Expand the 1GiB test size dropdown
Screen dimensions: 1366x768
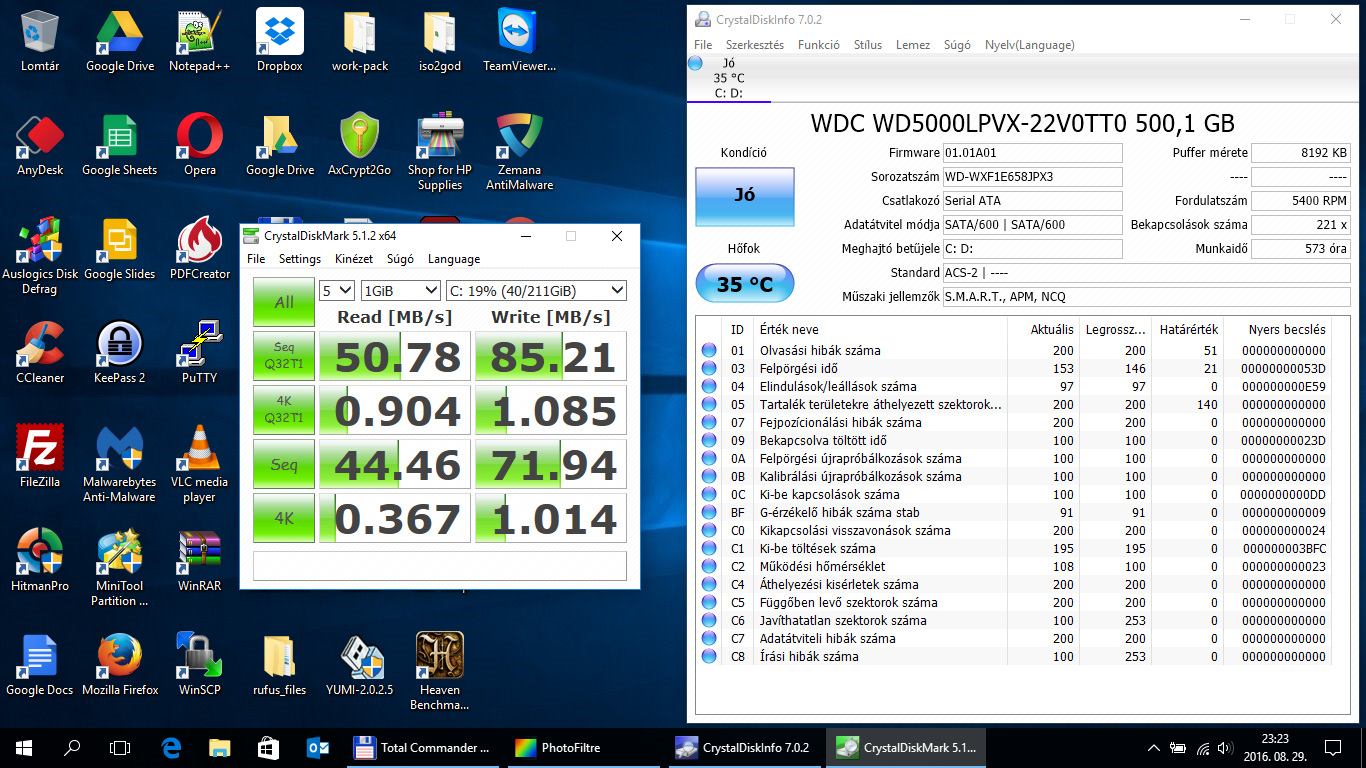click(400, 290)
